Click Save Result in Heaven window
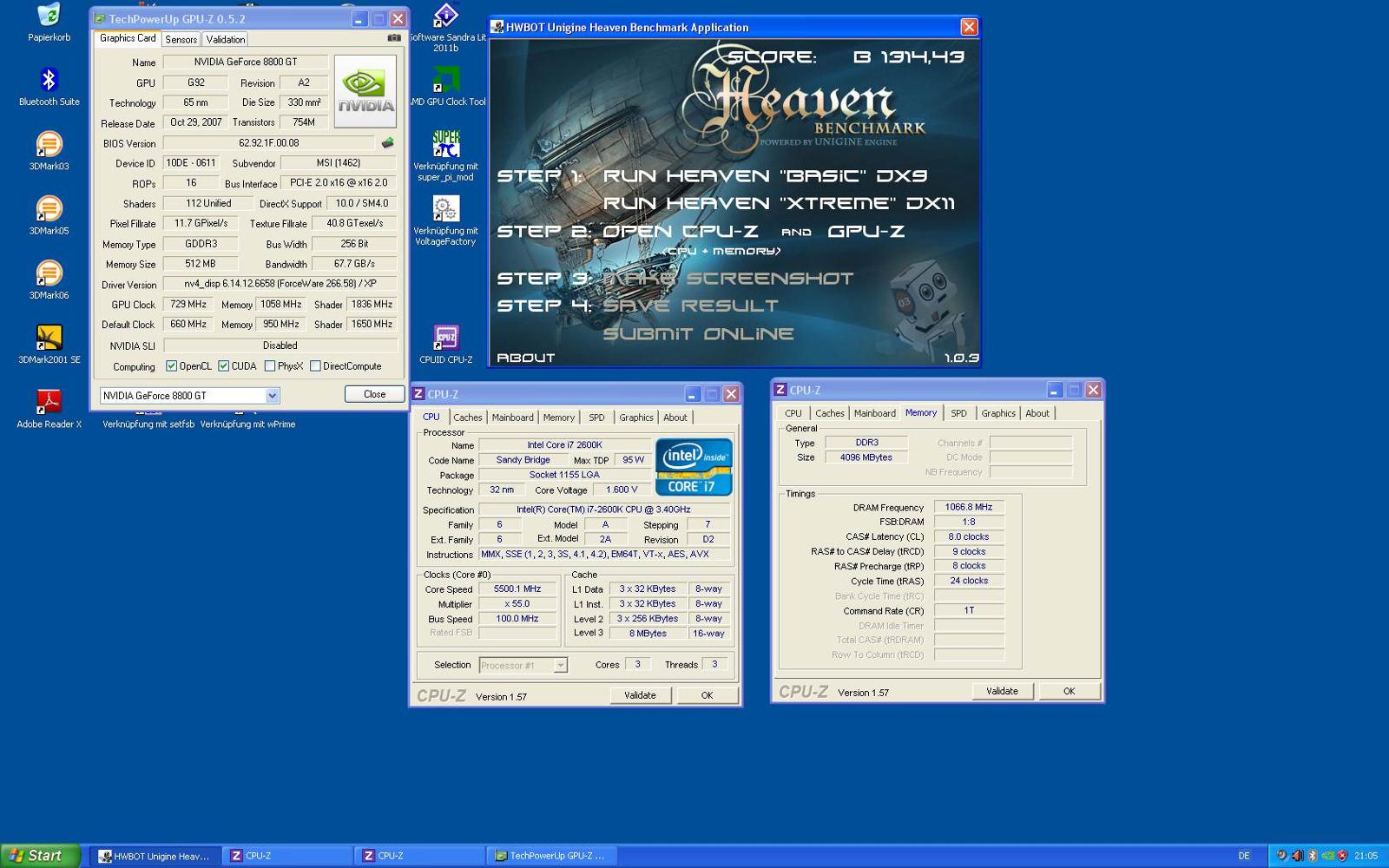 [690, 306]
